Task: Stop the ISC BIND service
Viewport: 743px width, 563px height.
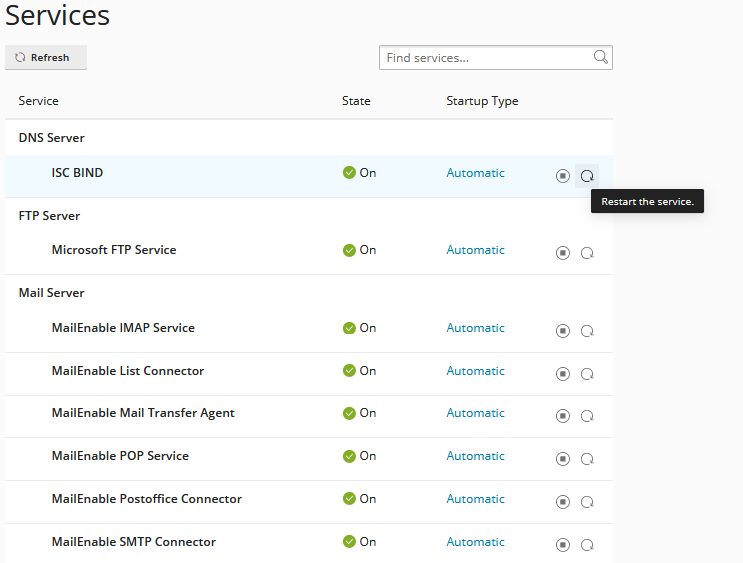Action: [563, 176]
